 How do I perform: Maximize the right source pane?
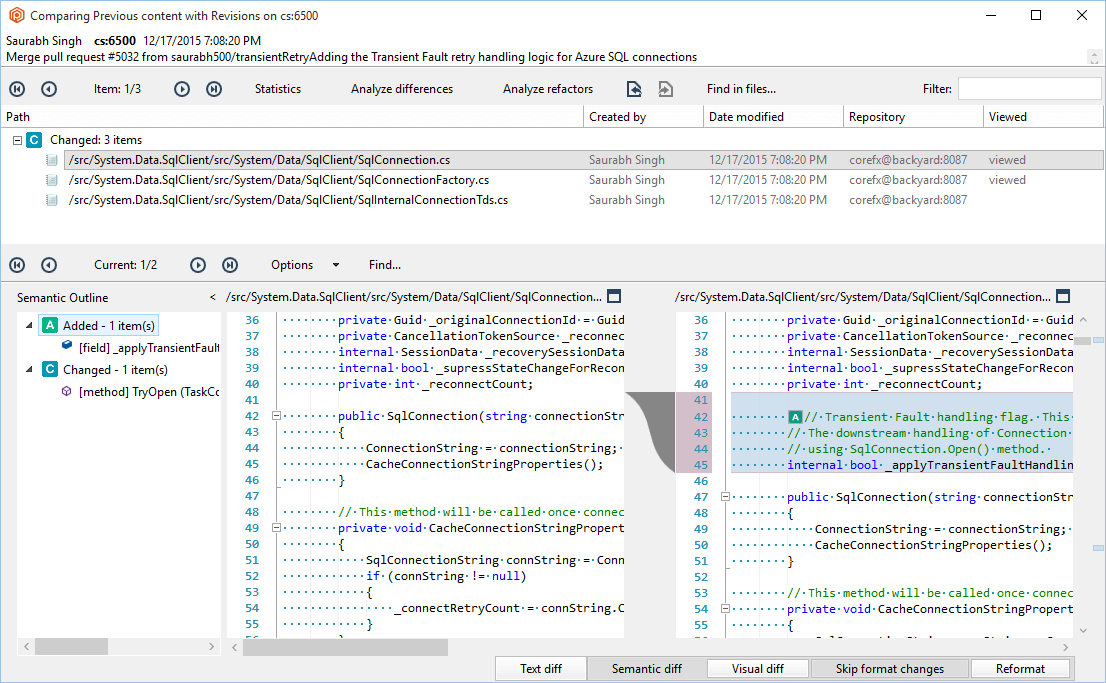click(1063, 297)
